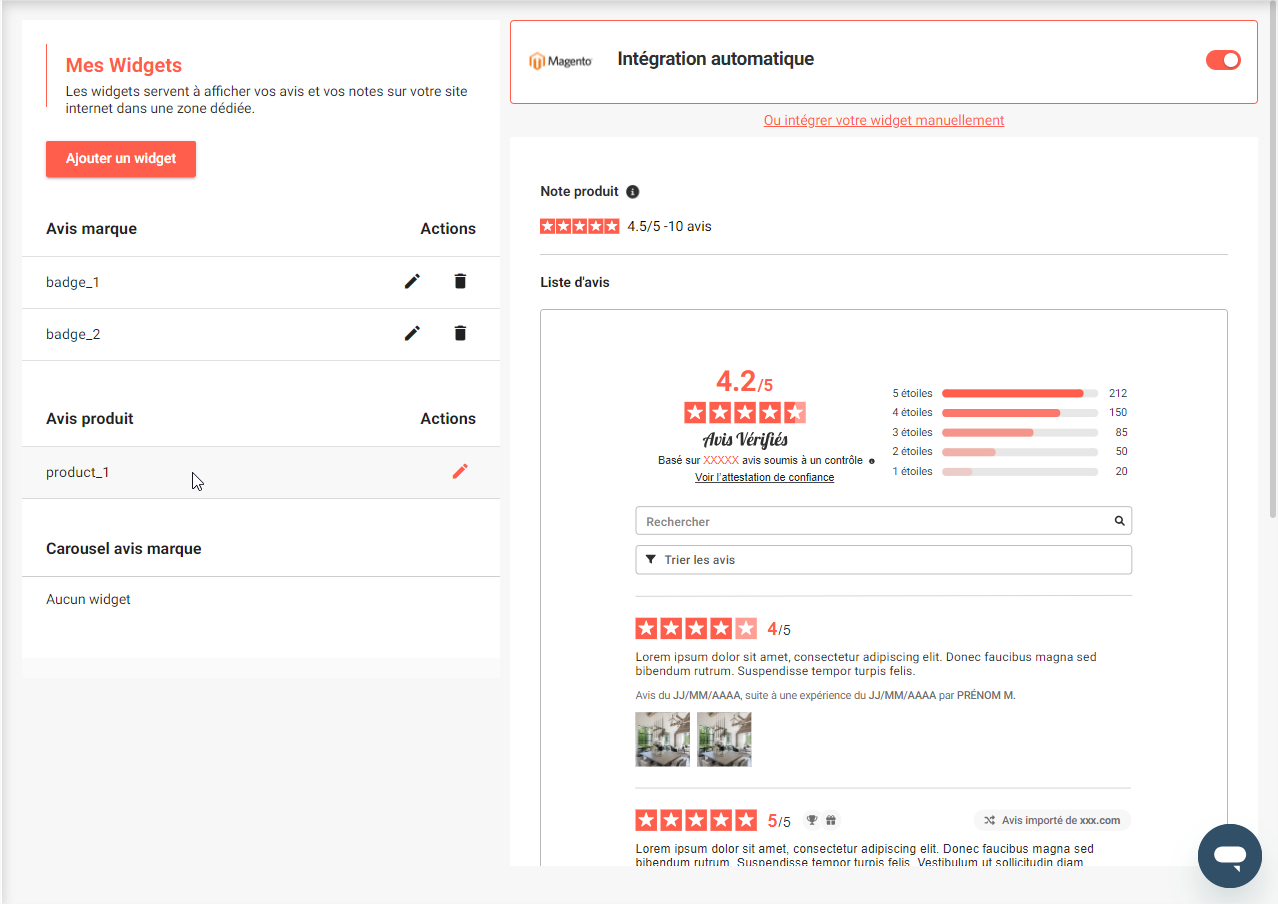1278x904 pixels.
Task: Delete badge_2 using trash icon
Action: [x=460, y=334]
